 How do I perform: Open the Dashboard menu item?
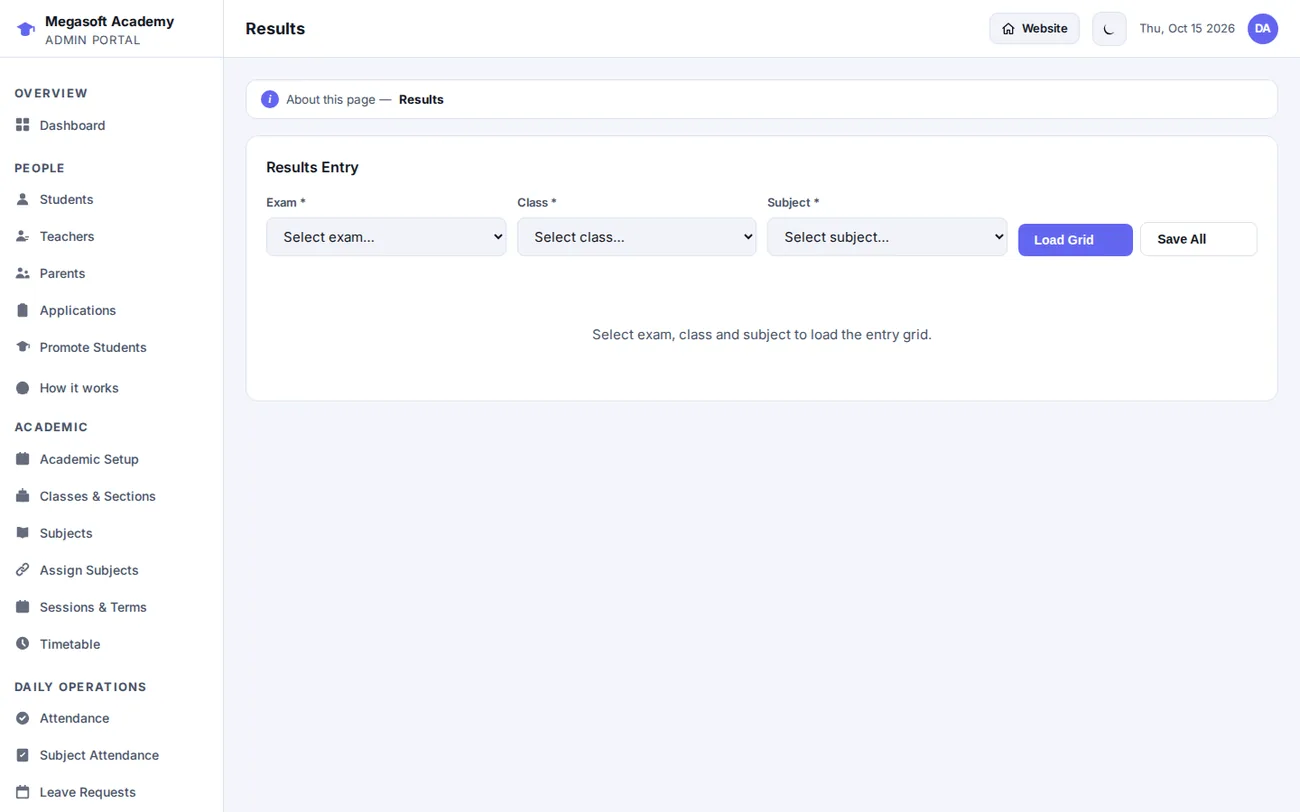point(111,125)
